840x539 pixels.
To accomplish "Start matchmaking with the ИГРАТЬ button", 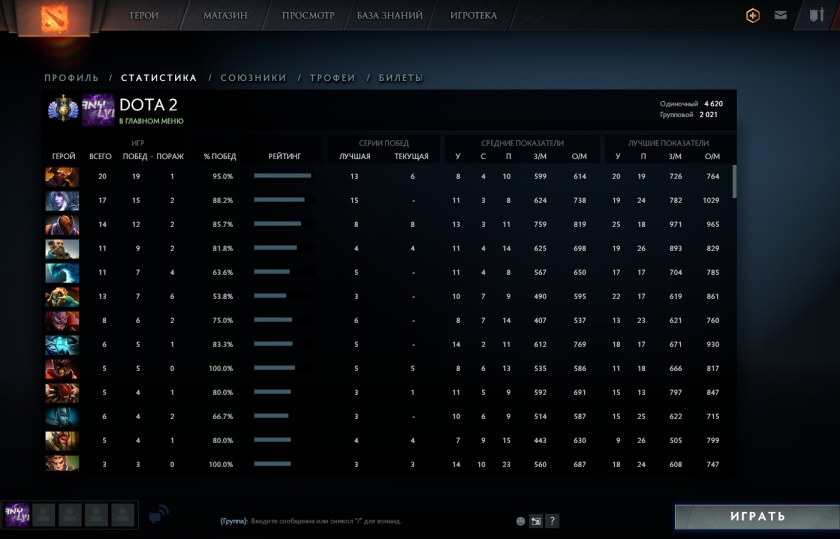I will 758,516.
